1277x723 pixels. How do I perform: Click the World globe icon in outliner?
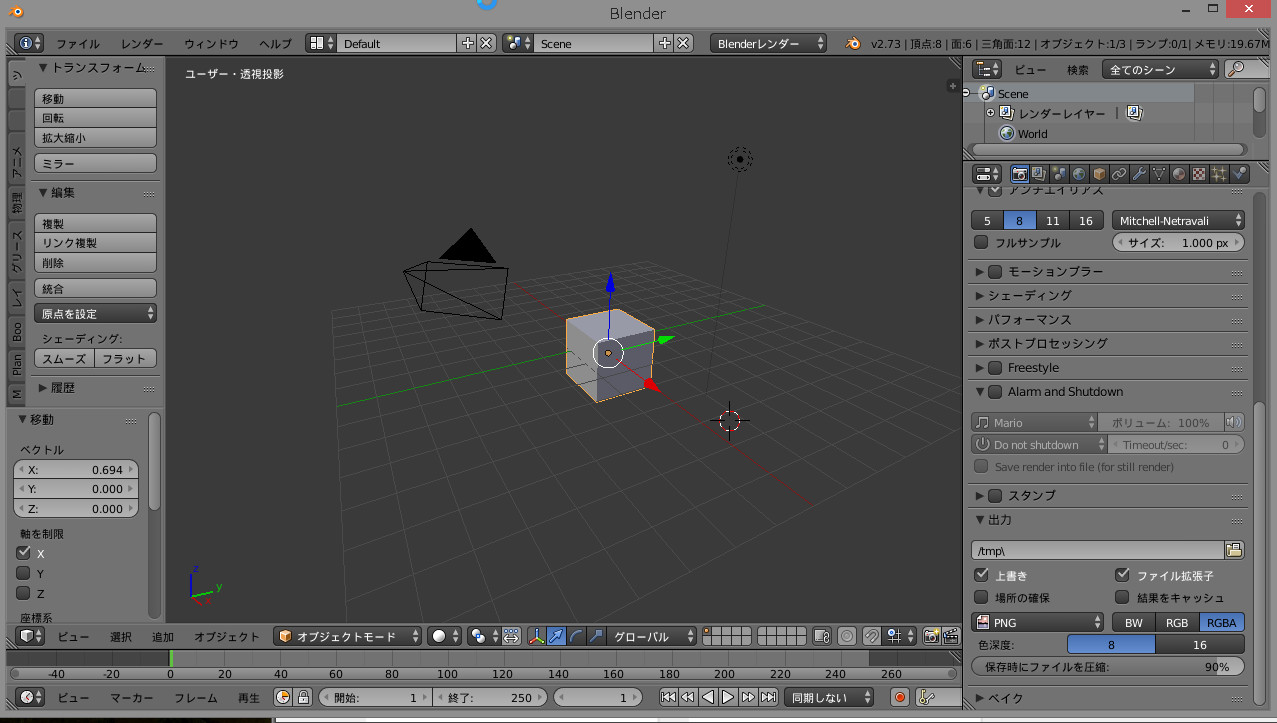coord(1007,133)
